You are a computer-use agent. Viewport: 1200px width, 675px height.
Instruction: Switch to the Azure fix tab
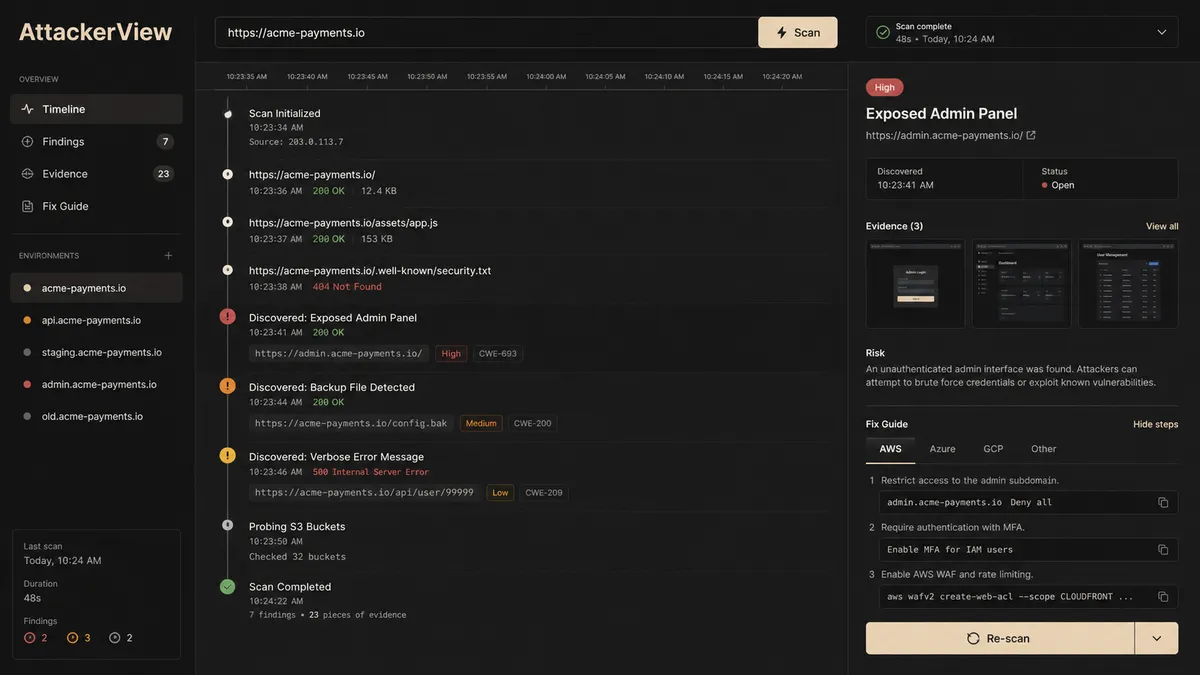(x=942, y=449)
